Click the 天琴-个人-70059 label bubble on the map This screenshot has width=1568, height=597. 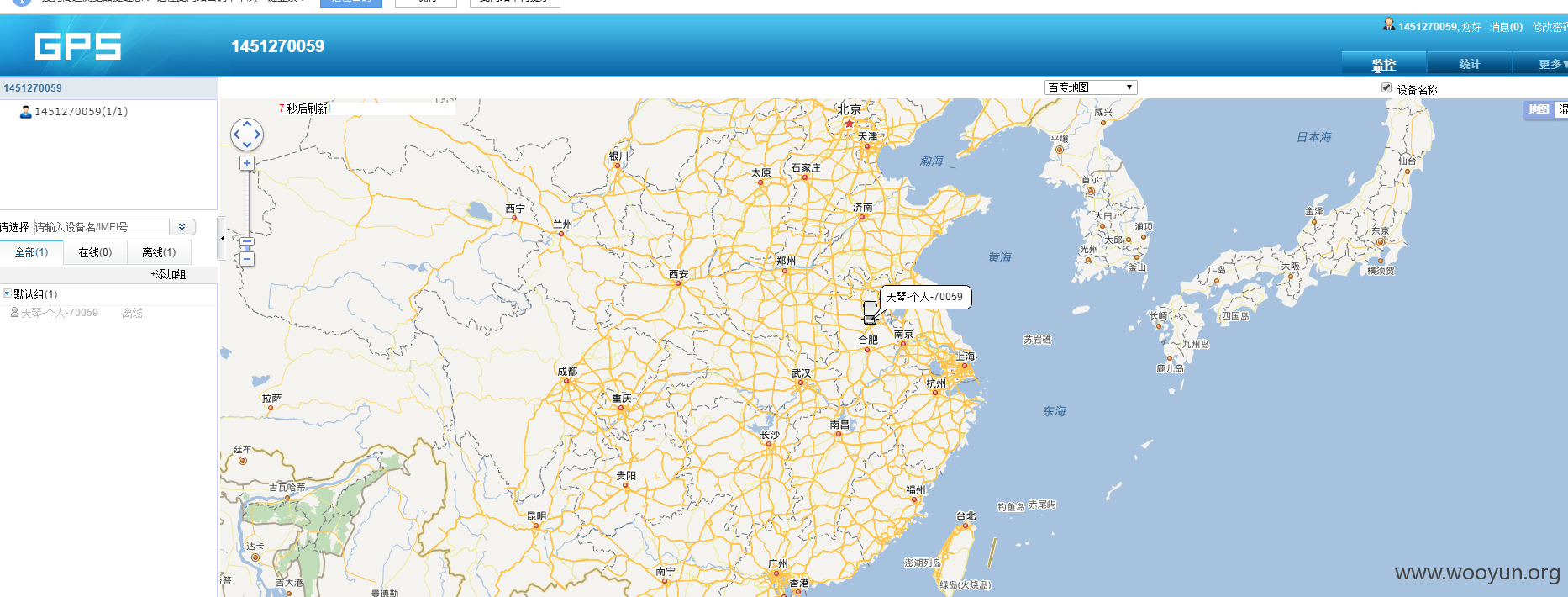925,297
